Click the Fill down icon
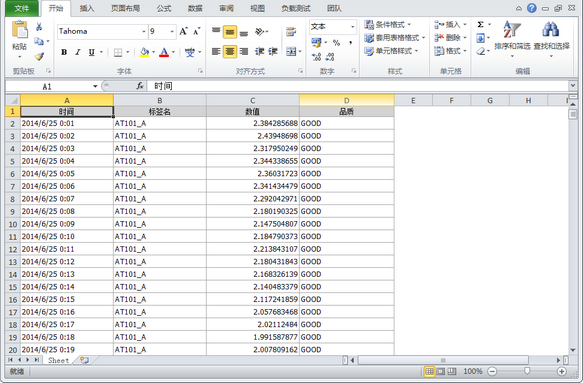 click(480, 38)
